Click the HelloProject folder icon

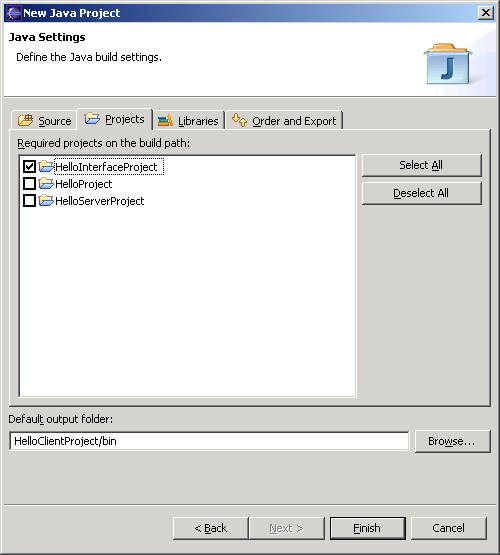point(46,183)
